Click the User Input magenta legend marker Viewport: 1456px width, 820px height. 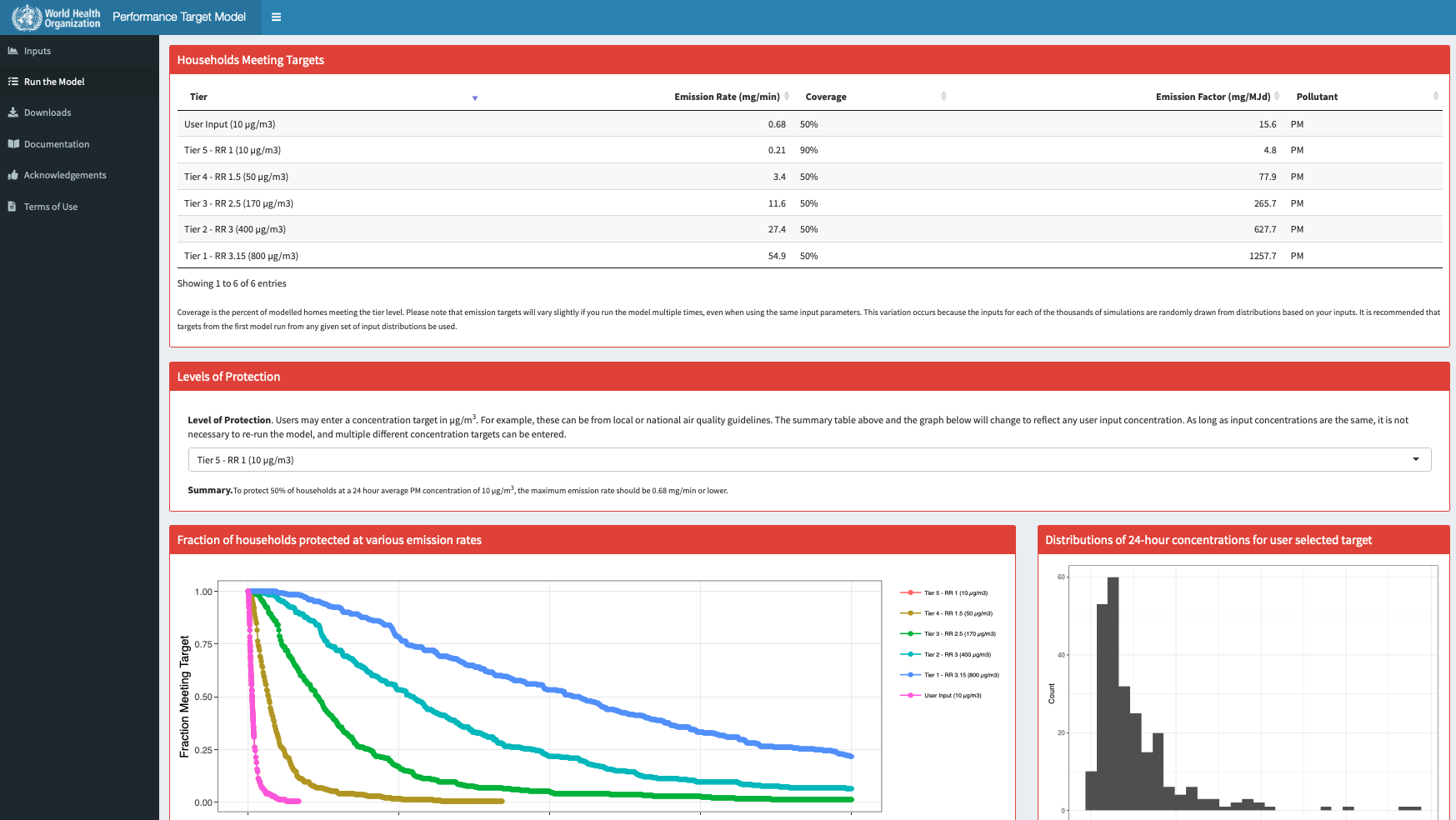tap(910, 695)
